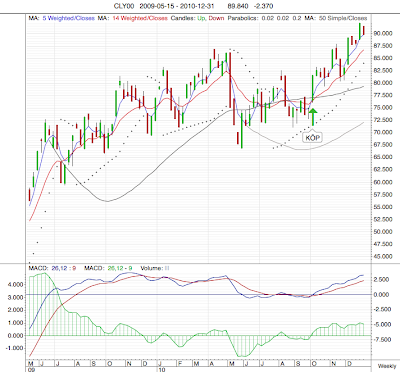Click the Parabolics legend label
The width and height of the screenshot is (400, 372).
[x=243, y=18]
